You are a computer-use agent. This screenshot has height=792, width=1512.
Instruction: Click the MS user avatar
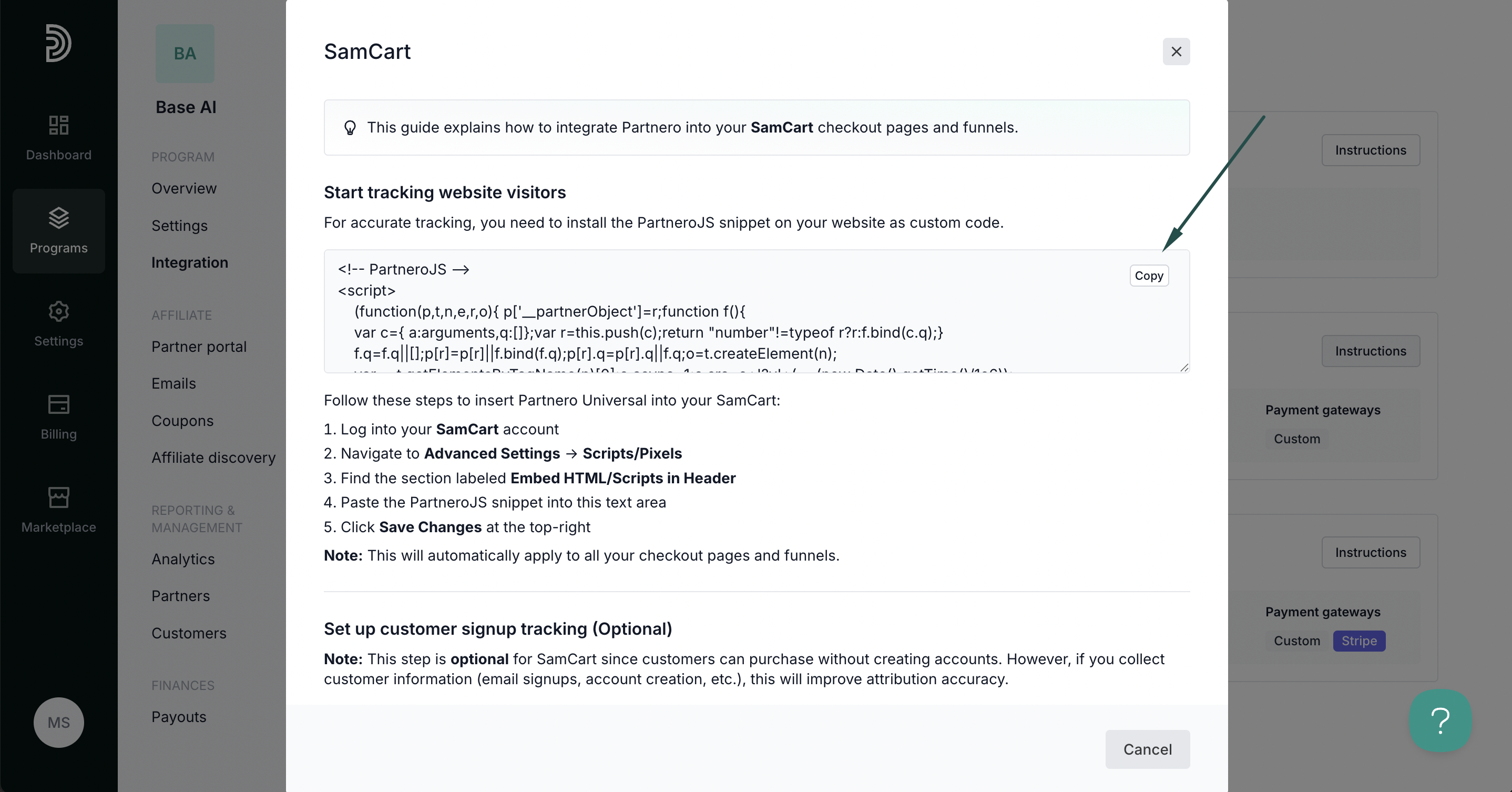click(58, 722)
